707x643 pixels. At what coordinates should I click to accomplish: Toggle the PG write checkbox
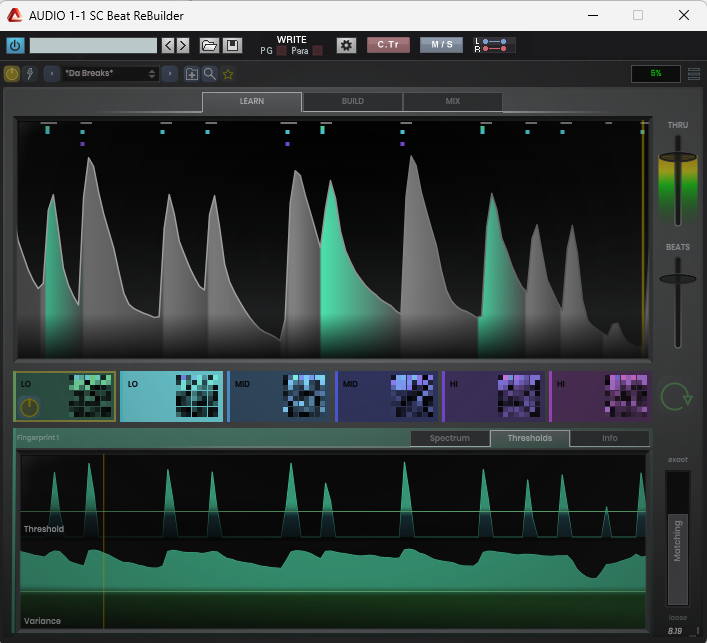point(282,51)
